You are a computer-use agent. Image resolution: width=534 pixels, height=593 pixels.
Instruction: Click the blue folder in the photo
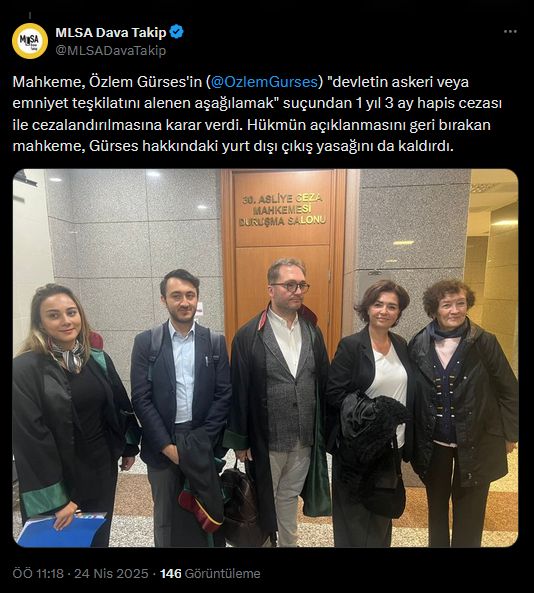point(61,530)
